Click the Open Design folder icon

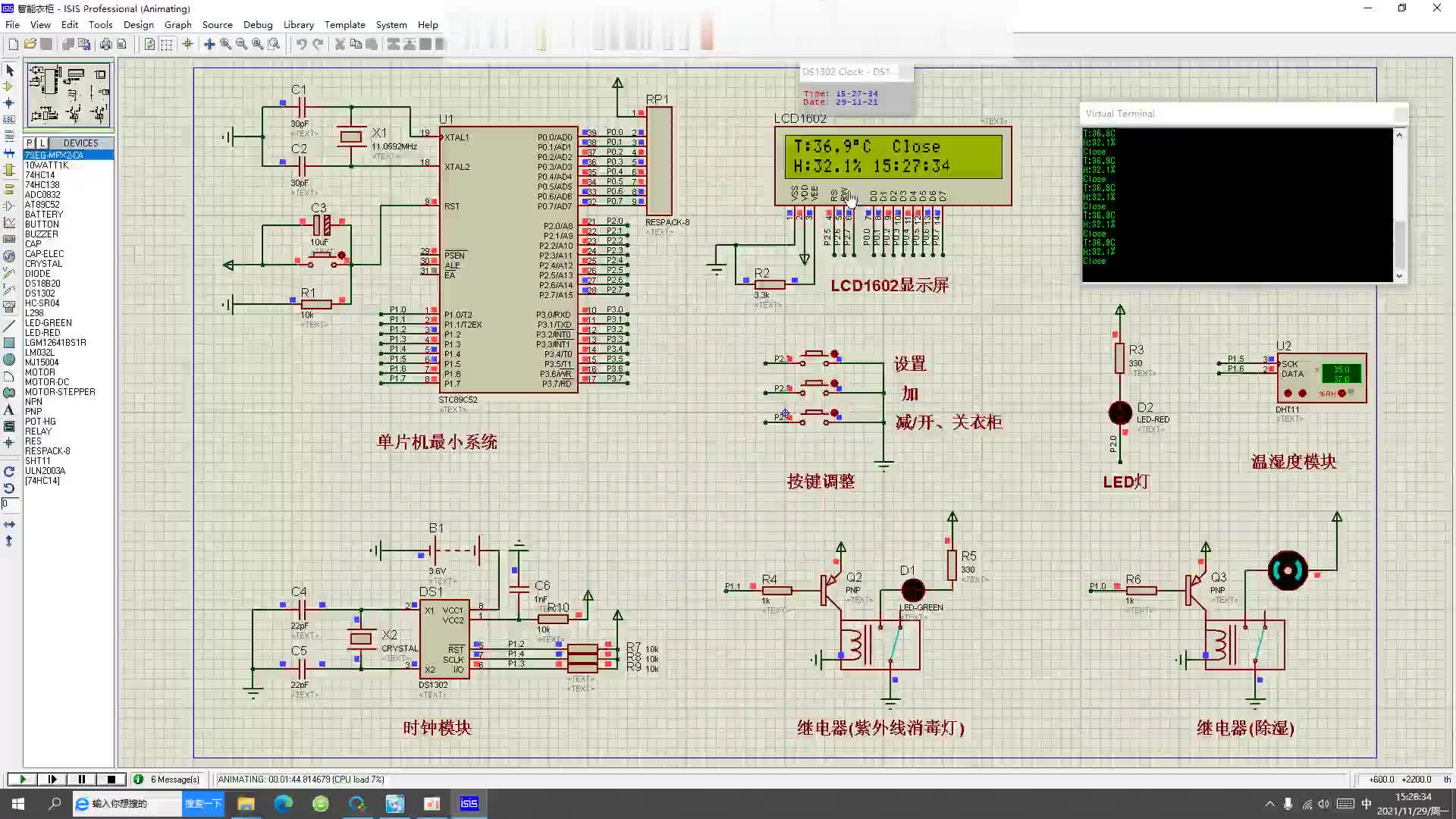tap(30, 44)
